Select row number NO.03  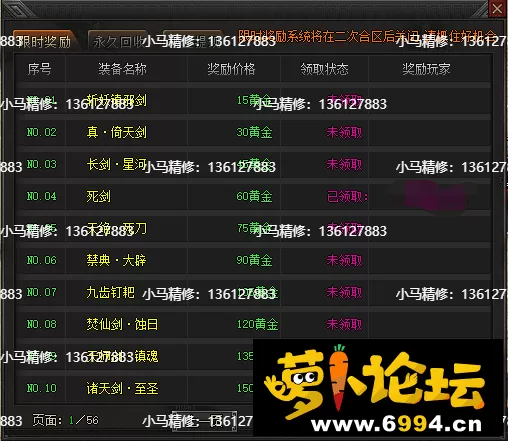(42, 164)
